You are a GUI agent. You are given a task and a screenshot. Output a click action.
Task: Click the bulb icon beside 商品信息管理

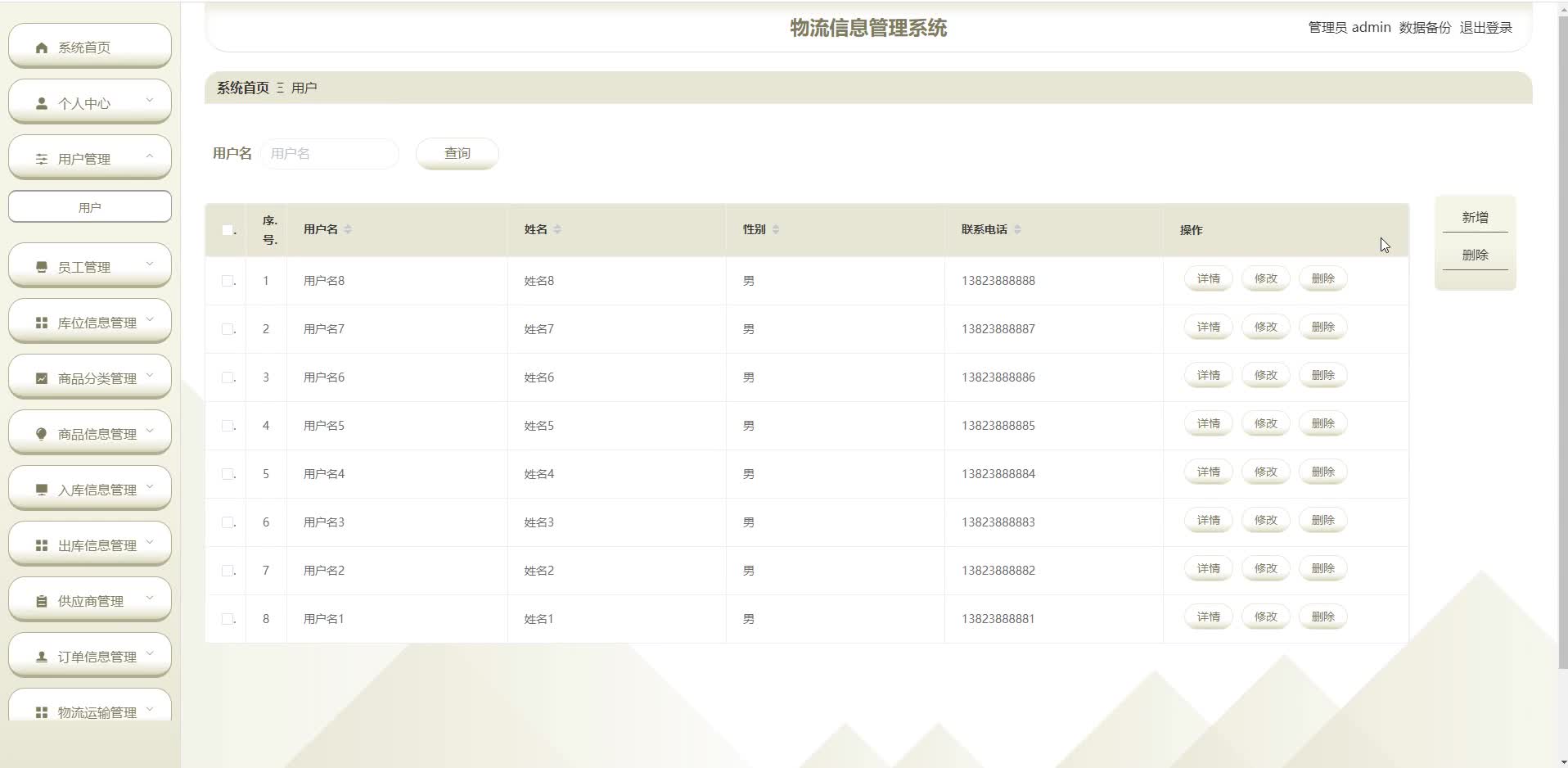(42, 434)
